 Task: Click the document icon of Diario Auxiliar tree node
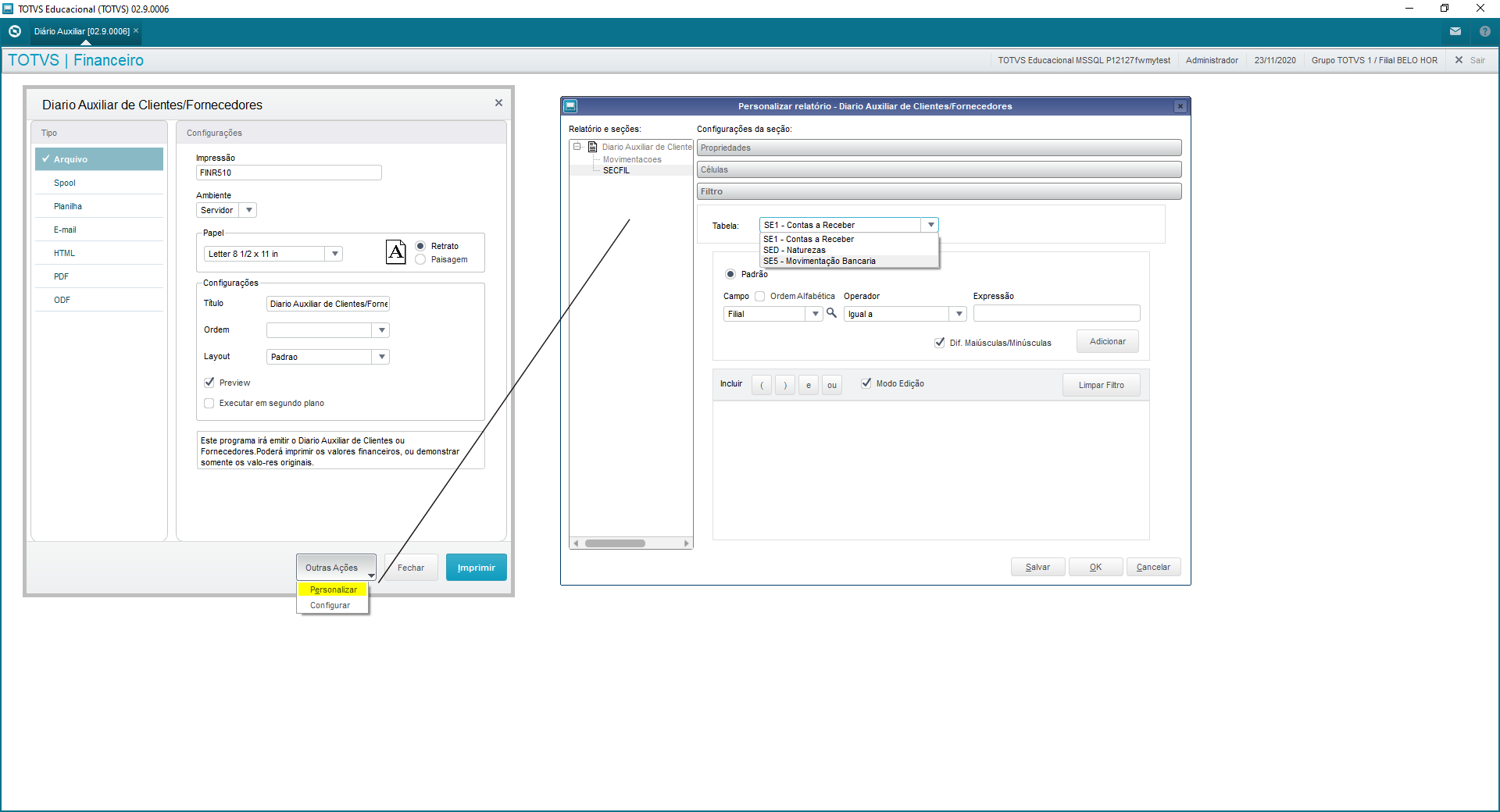593,147
